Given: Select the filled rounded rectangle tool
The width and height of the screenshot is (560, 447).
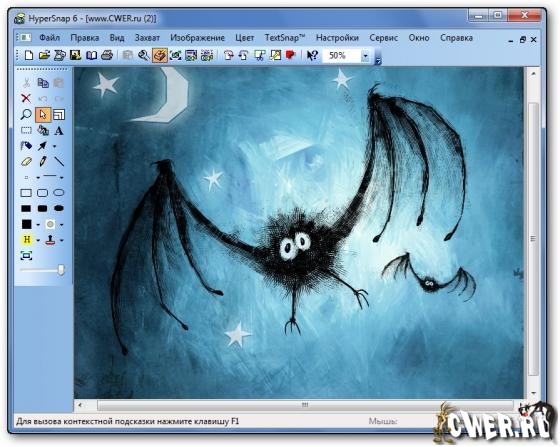Looking at the screenshot, I should (x=42, y=209).
